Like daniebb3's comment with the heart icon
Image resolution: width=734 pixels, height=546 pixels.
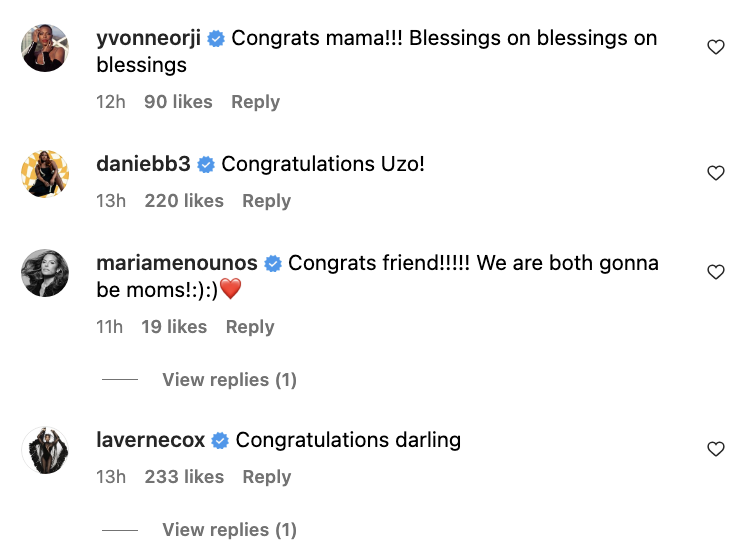[x=715, y=173]
